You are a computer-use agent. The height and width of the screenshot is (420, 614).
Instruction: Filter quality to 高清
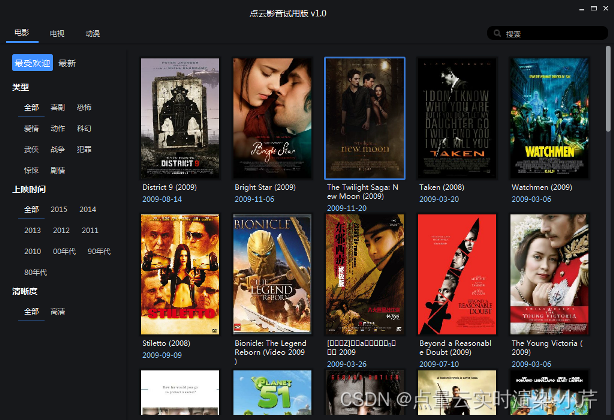coord(58,312)
